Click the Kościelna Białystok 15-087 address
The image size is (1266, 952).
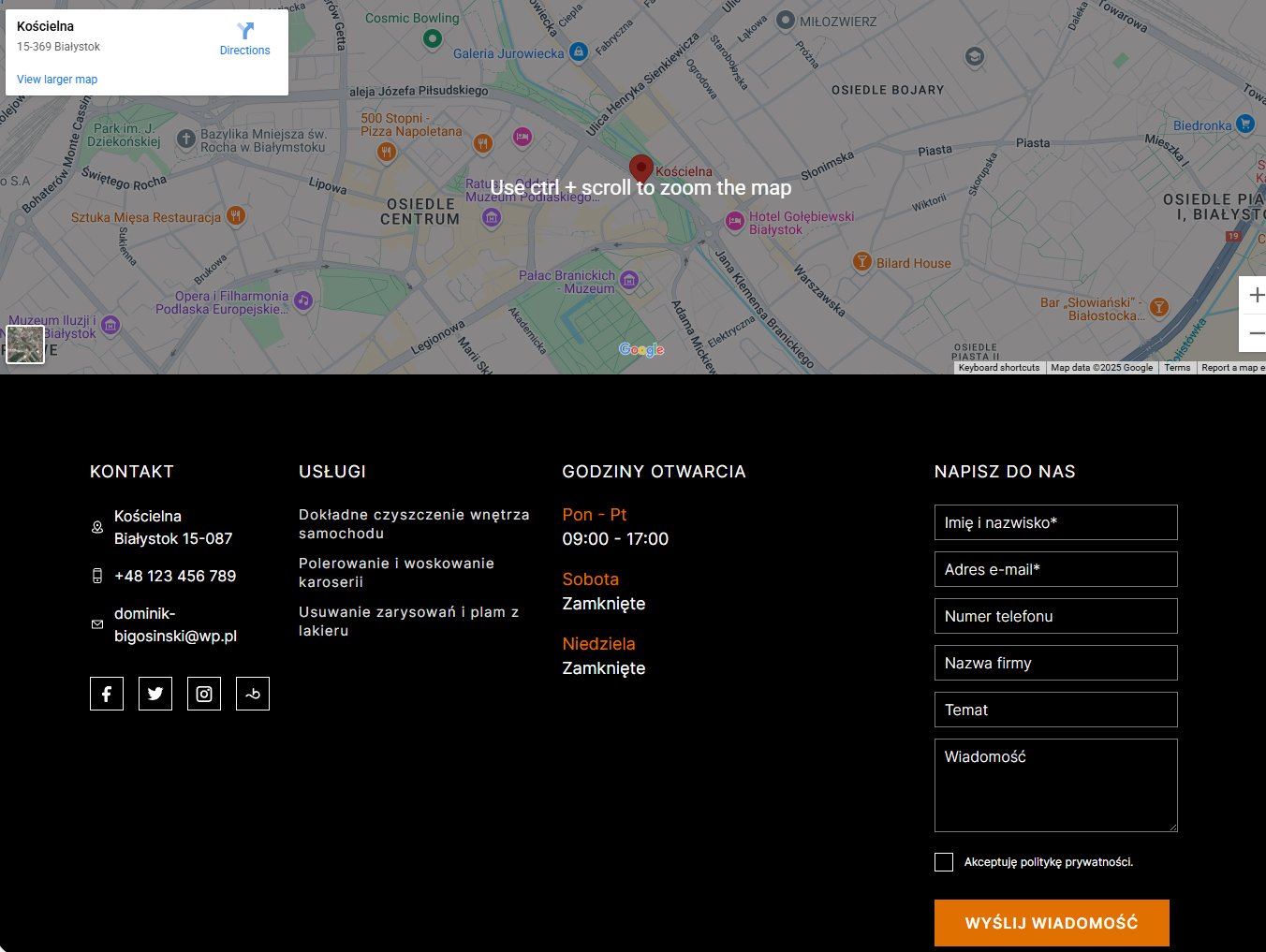coord(173,527)
